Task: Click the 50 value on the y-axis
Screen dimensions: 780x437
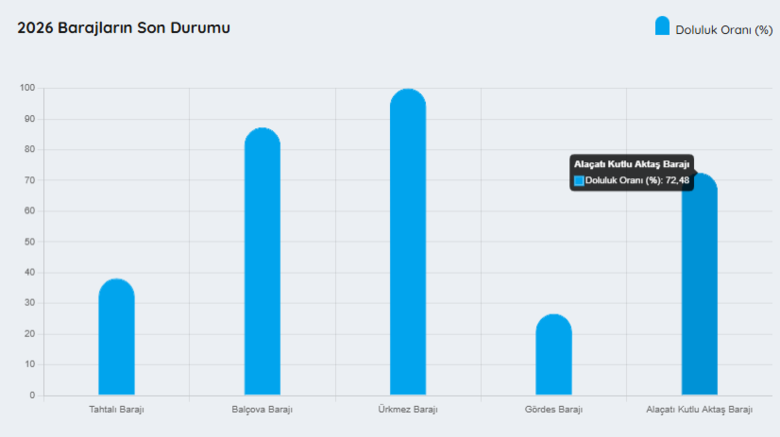Action: [x=29, y=242]
